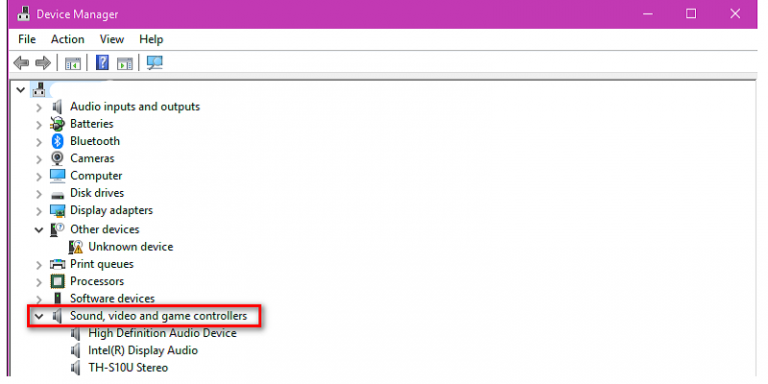Click the Bluetooth logo icon
Viewport: 768px width, 384px height.
pos(57,141)
